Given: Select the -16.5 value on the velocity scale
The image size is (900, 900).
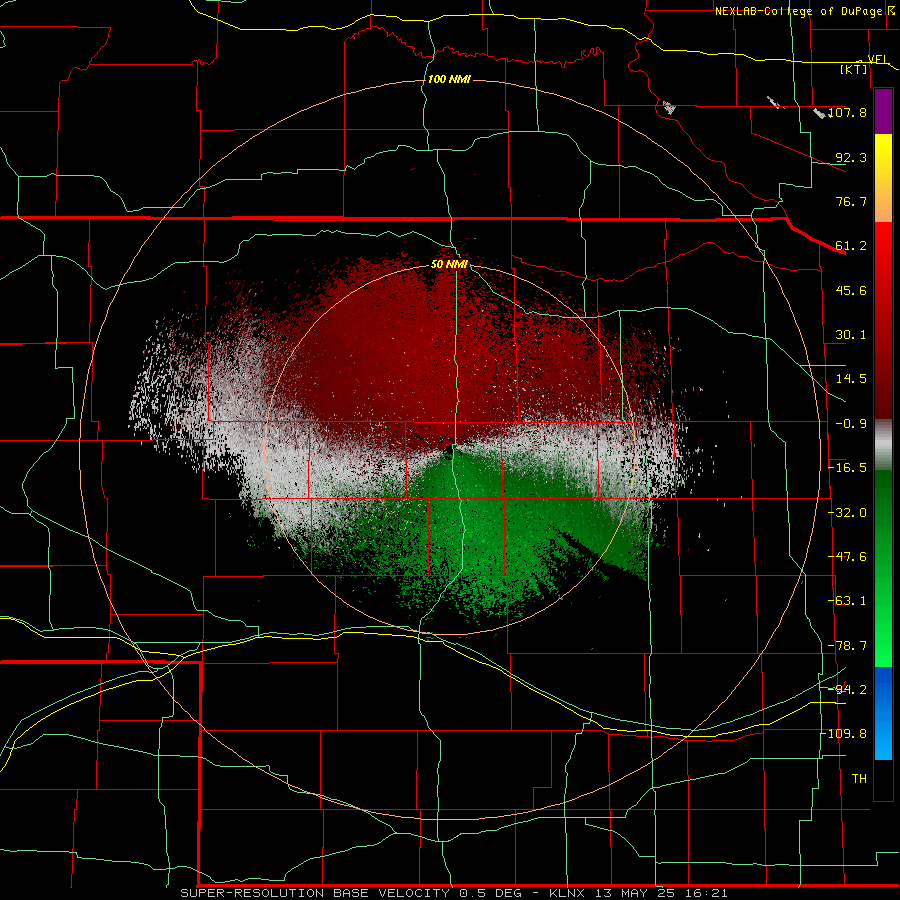Looking at the screenshot, I should pyautogui.click(x=847, y=468).
